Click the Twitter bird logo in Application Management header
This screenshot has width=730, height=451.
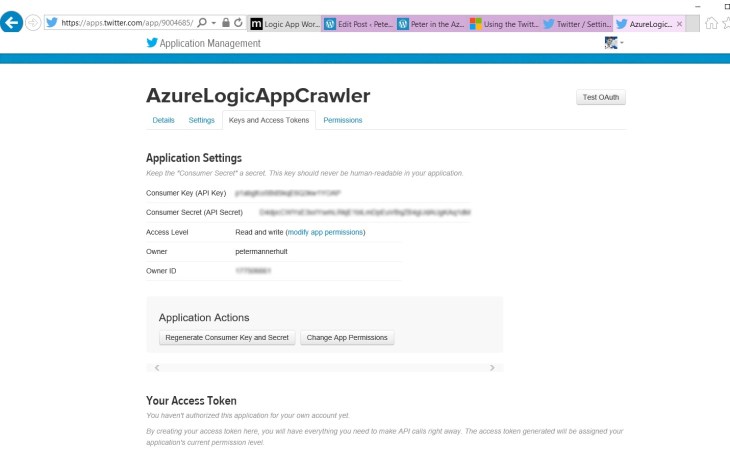click(x=152, y=43)
